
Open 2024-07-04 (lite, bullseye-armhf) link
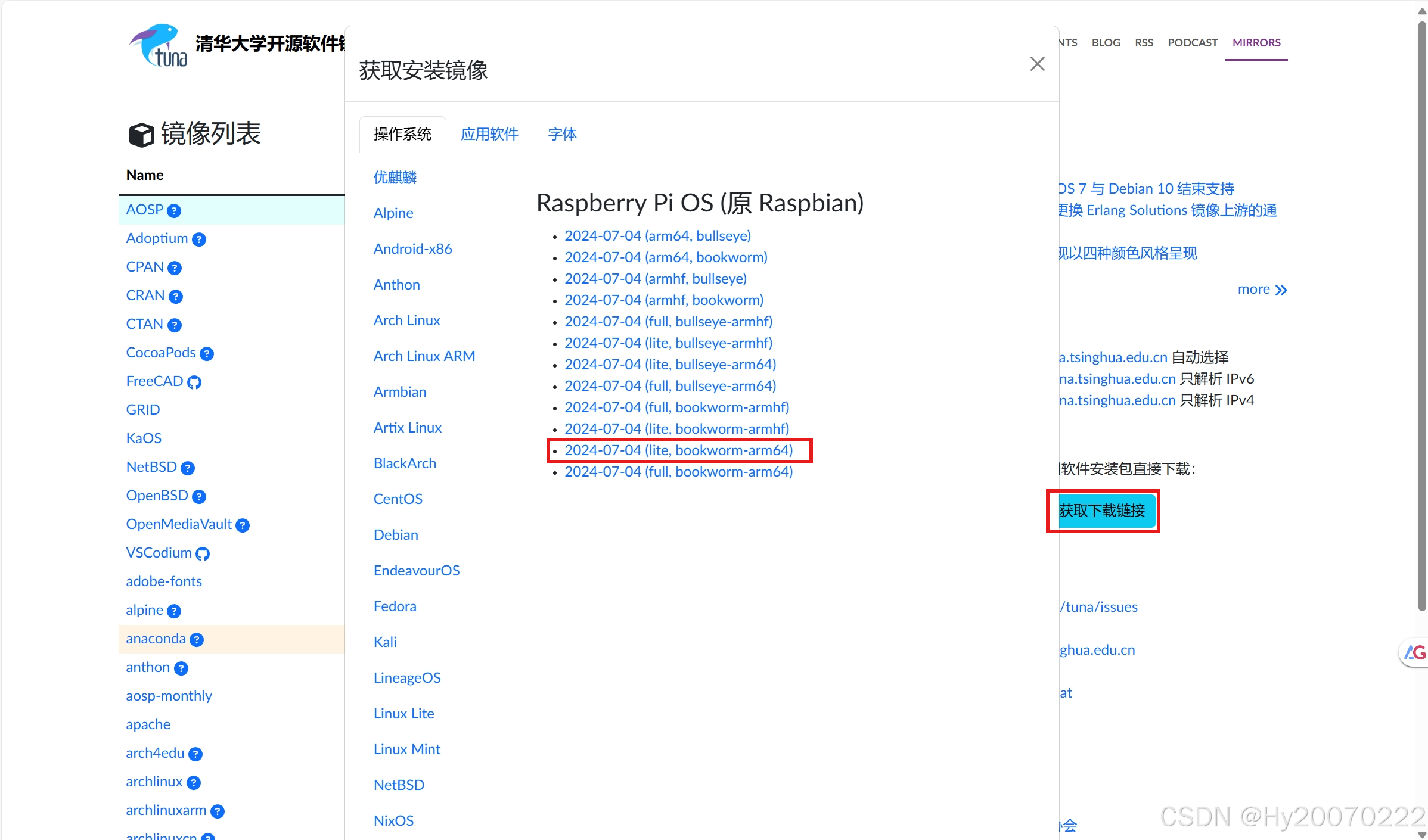668,343
